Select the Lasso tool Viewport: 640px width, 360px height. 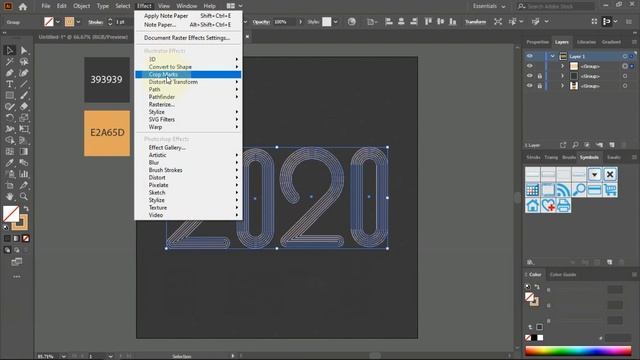[x=24, y=62]
